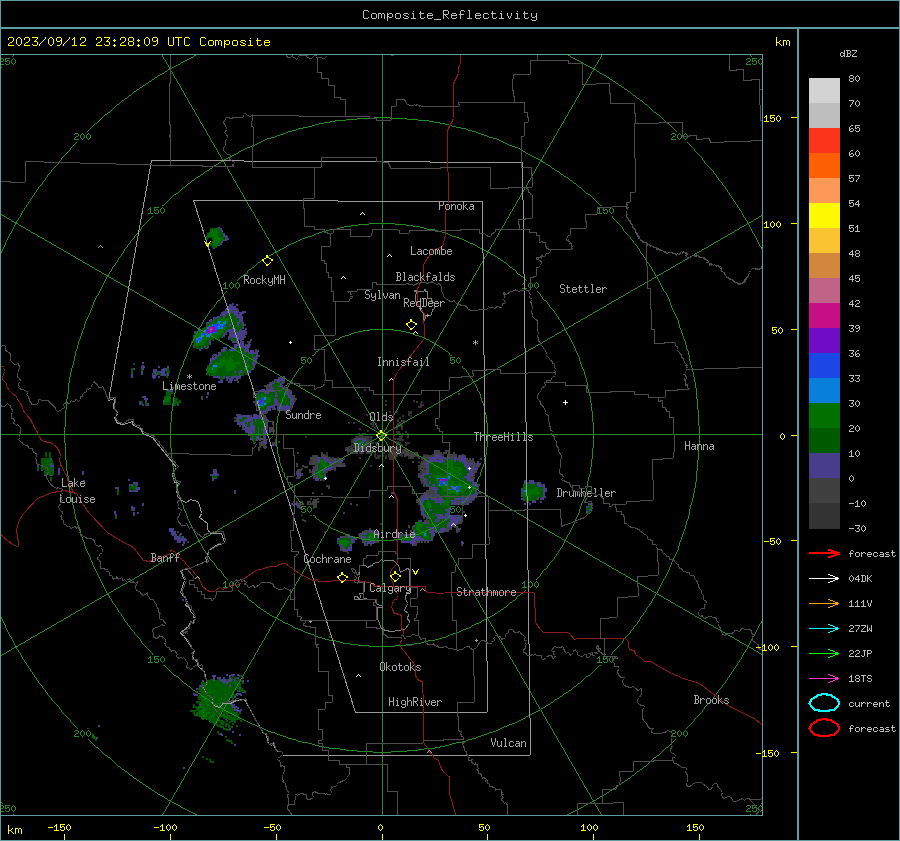Image resolution: width=900 pixels, height=841 pixels.
Task: Select the blue swatch between 36 and 33
Action: pos(824,366)
